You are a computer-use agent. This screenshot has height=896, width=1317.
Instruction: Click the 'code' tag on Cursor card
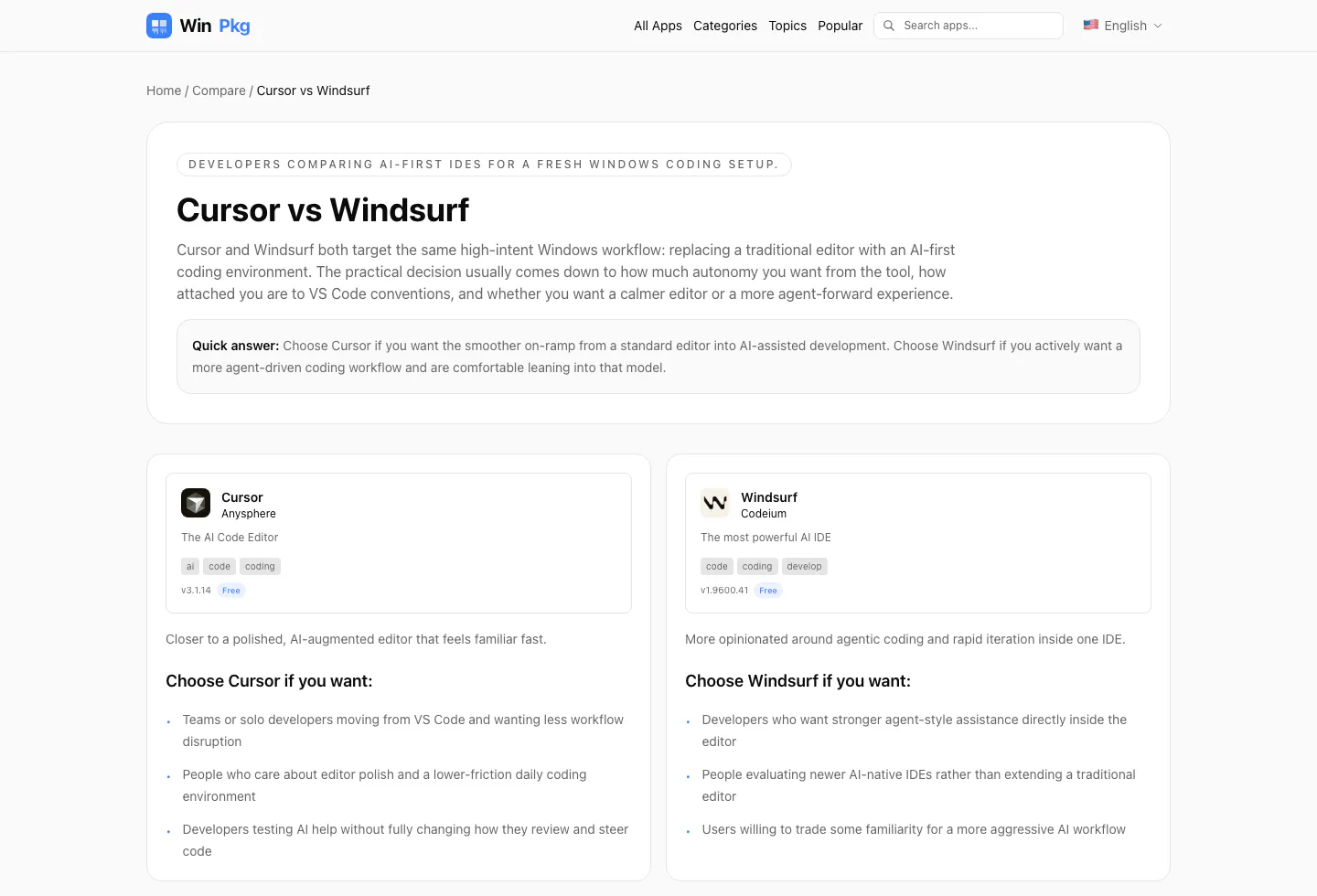pos(219,567)
